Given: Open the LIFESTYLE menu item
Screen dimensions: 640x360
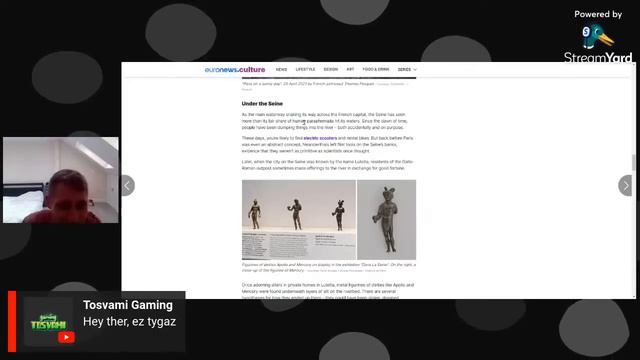Looking at the screenshot, I should pyautogui.click(x=305, y=70).
